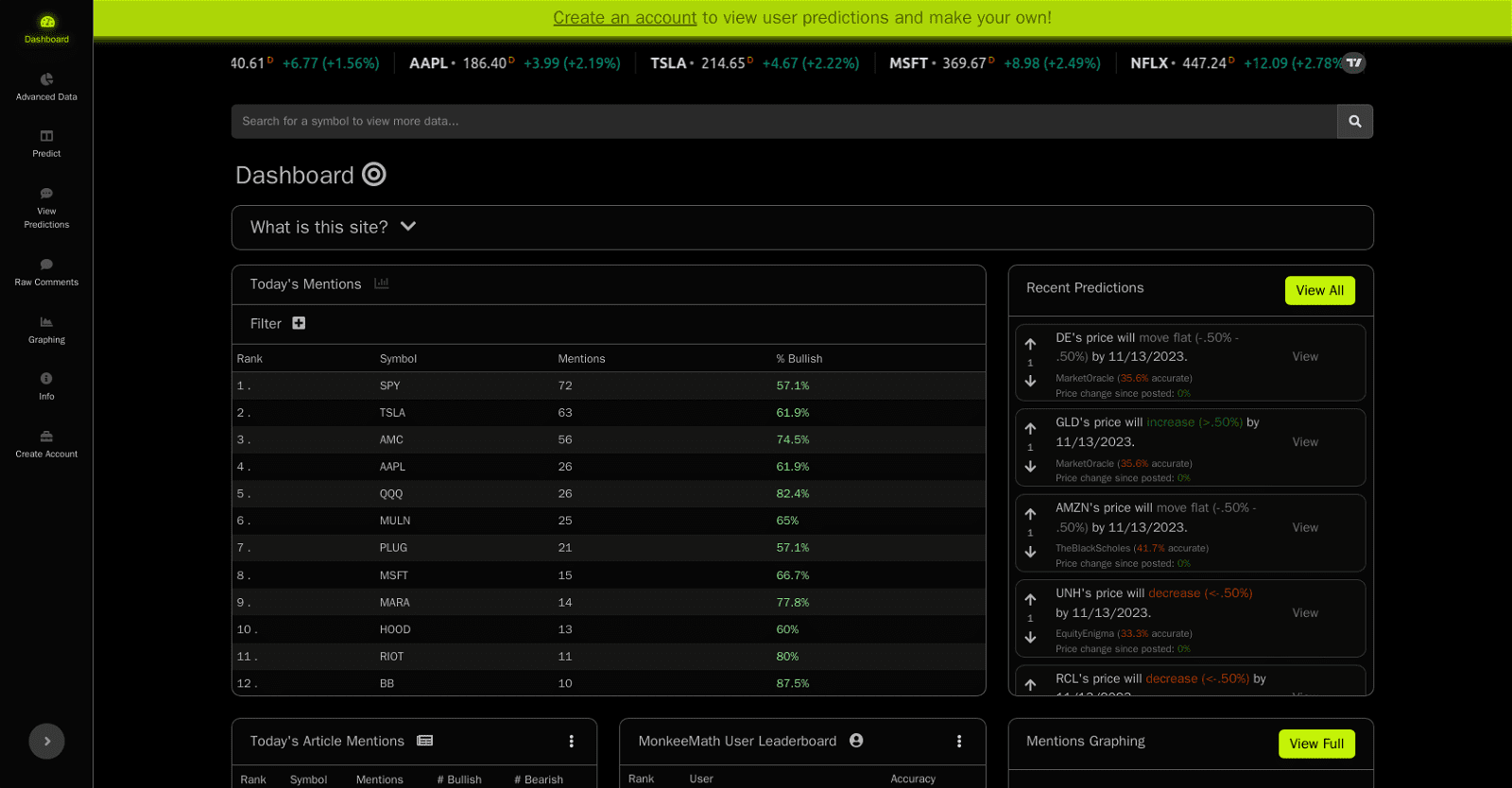
Task: Click MULN in mentions table
Action: coord(395,522)
